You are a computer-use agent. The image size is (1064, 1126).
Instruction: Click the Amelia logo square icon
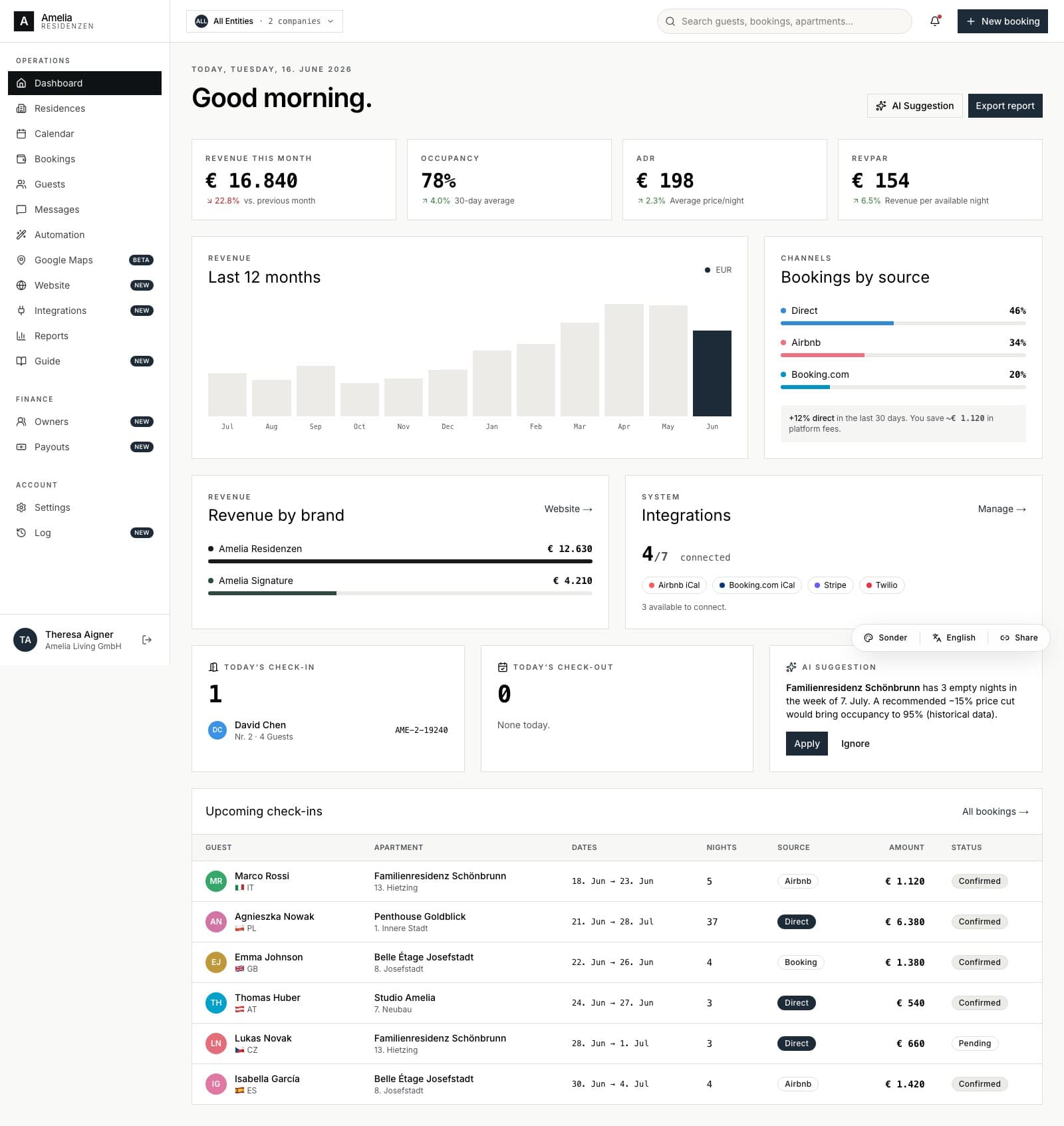pos(24,21)
